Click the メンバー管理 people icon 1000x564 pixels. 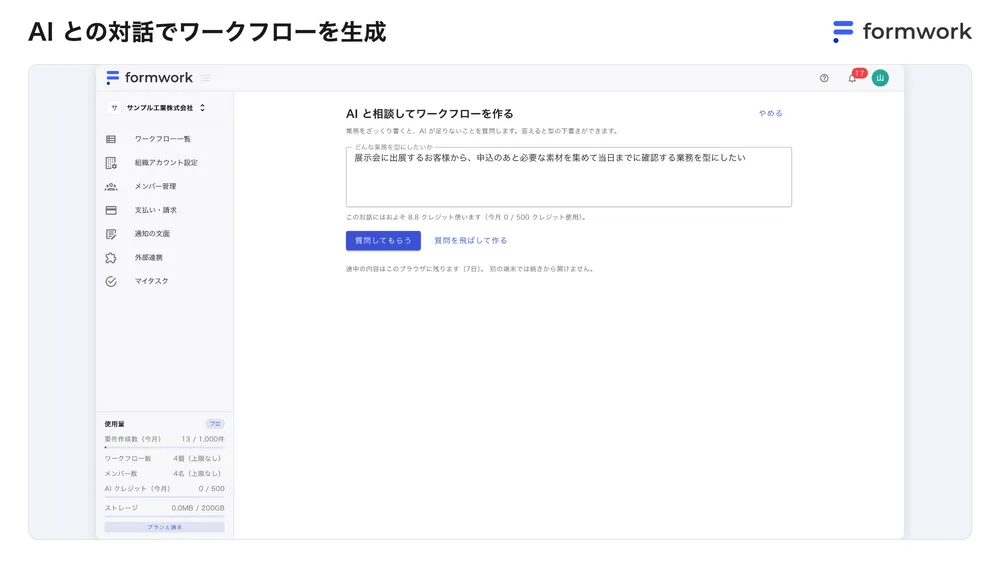point(111,186)
